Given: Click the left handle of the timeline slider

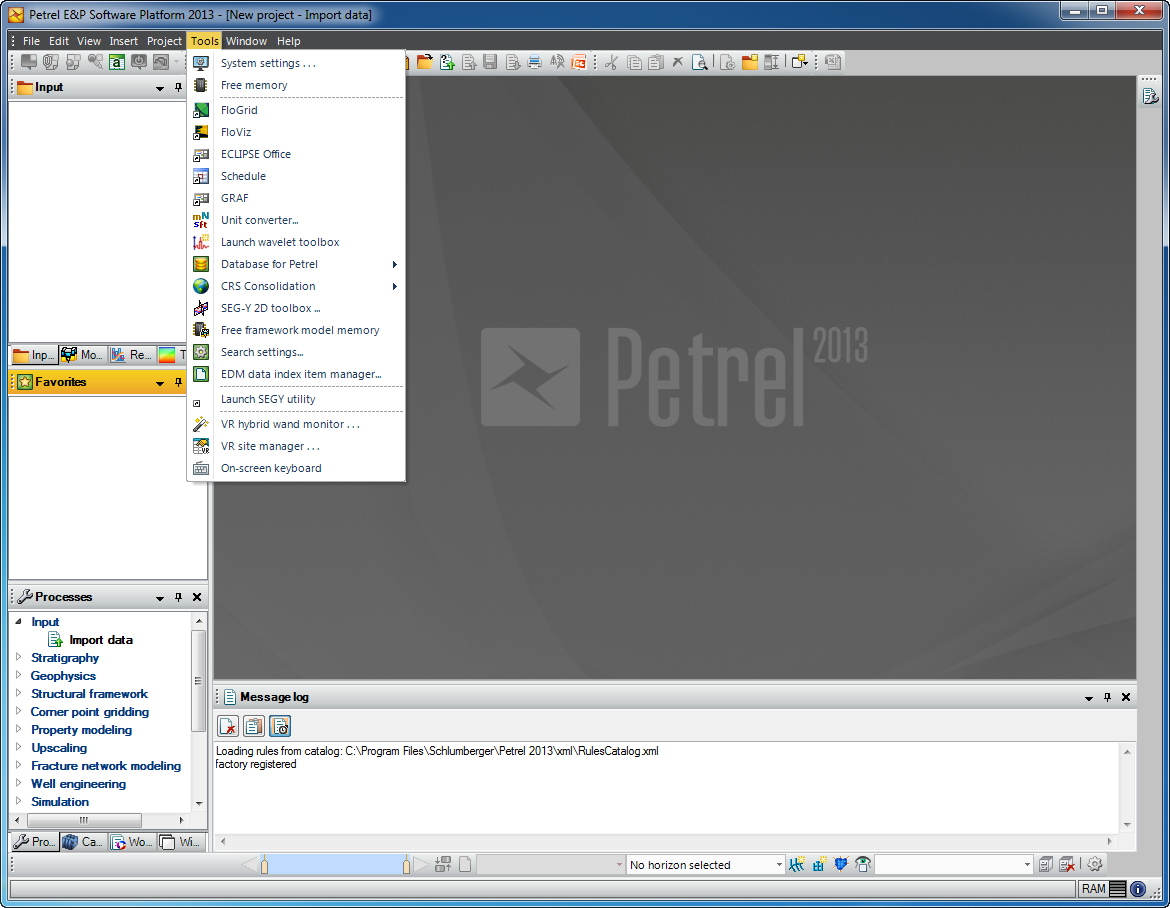Looking at the screenshot, I should pyautogui.click(x=264, y=865).
